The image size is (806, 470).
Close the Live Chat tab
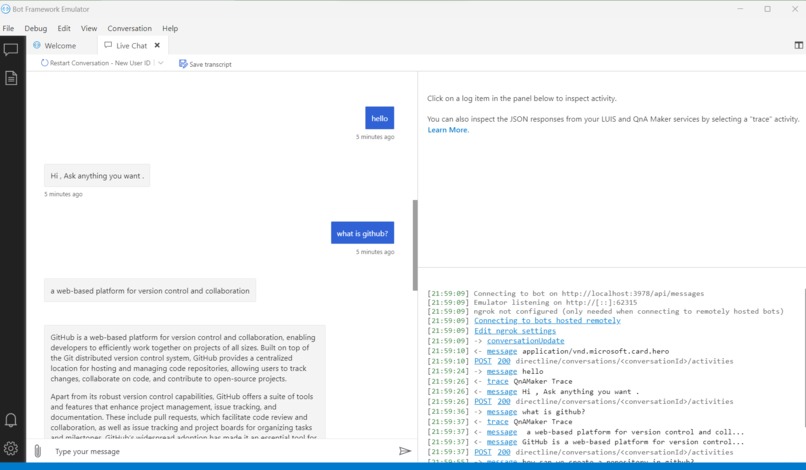[157, 45]
